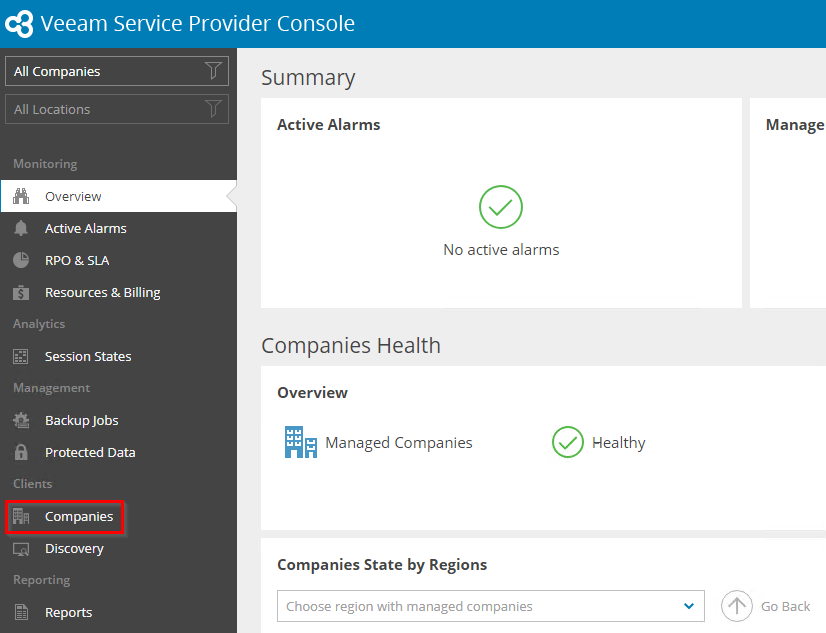
Task: Click the Veeam logo icon in header
Action: (x=19, y=24)
